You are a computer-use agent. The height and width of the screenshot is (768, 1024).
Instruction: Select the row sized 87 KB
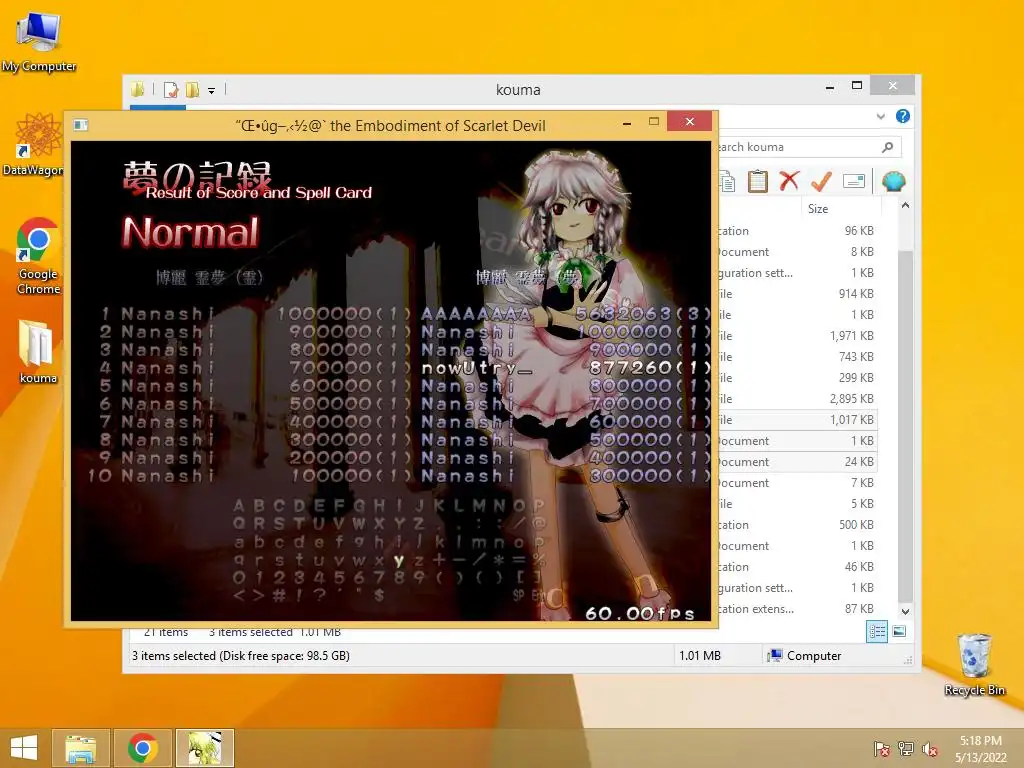pyautogui.click(x=797, y=609)
